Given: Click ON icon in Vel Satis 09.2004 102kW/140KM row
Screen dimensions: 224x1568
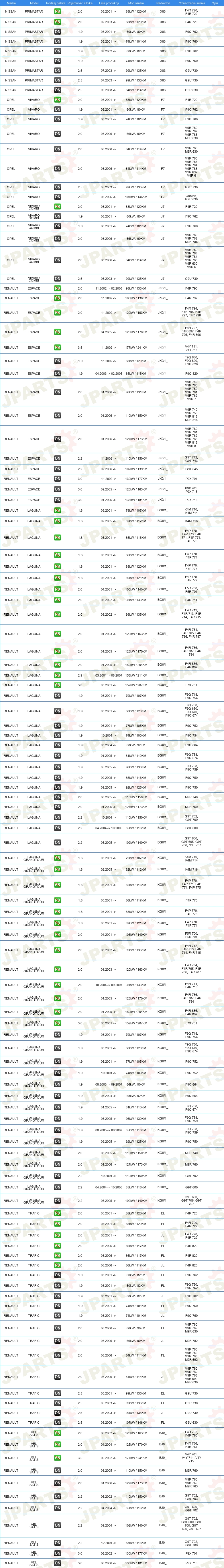Looking at the screenshot, I should tap(57, 1525).
